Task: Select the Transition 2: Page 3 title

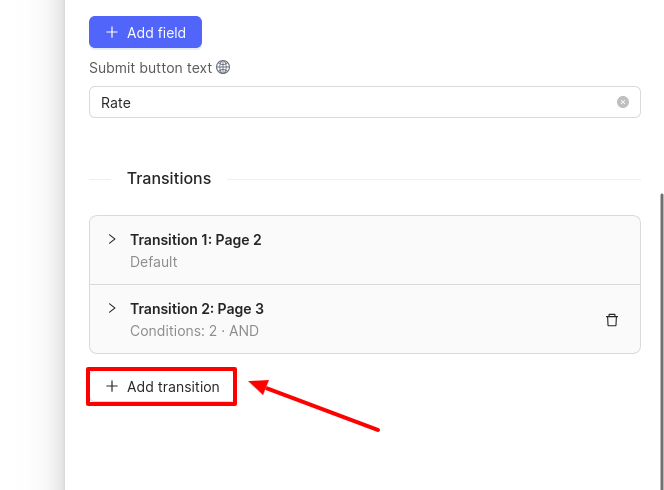Action: pos(197,309)
